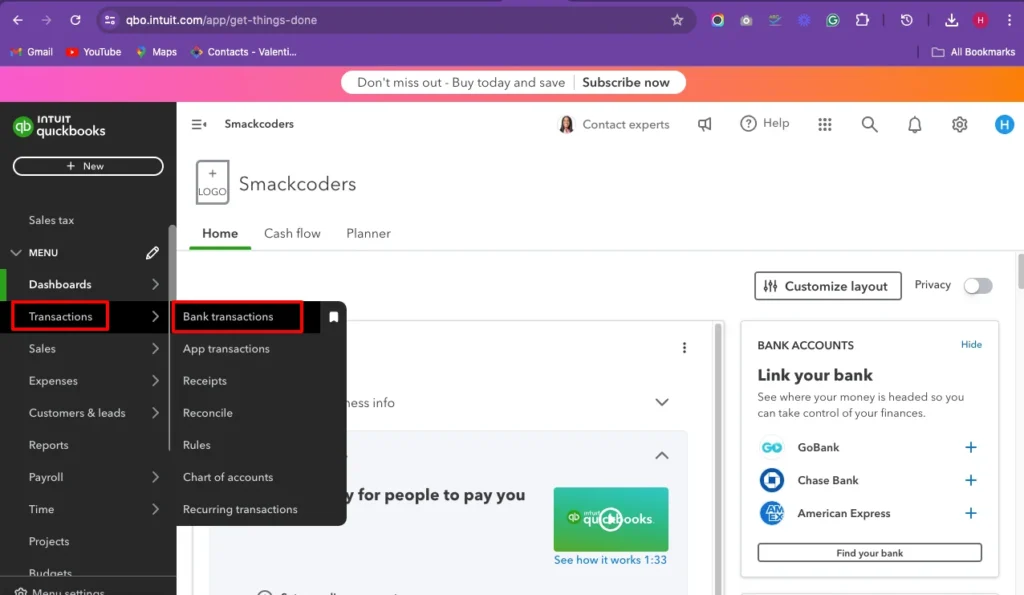Click the QuickBooks logo in sidebar
The width and height of the screenshot is (1024, 595).
(59, 125)
